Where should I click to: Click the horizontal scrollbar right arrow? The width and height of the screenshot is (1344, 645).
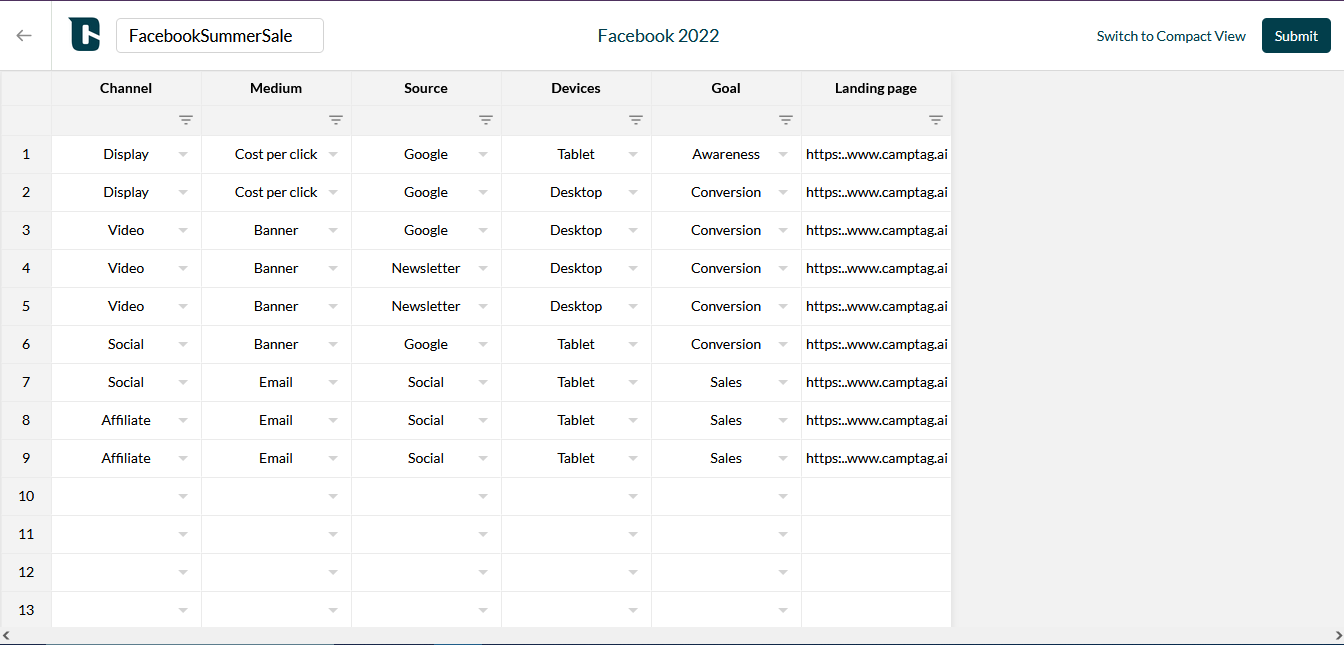tap(1338, 636)
